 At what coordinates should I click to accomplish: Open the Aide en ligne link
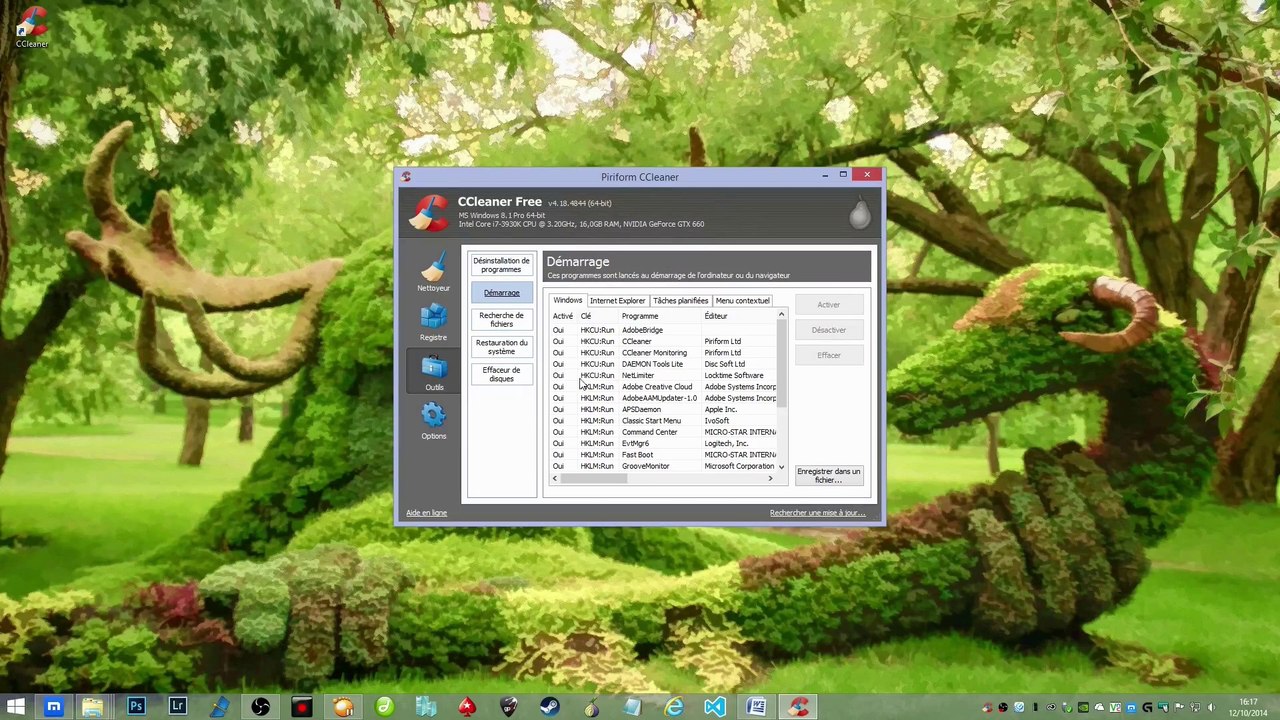point(426,513)
